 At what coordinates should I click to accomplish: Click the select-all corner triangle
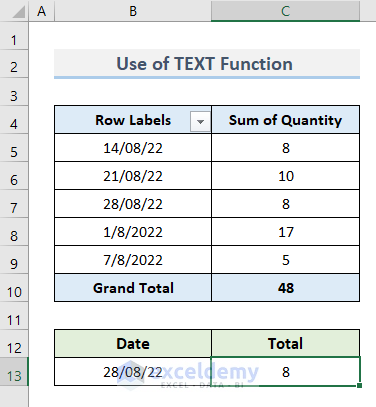pyautogui.click(x=18, y=12)
